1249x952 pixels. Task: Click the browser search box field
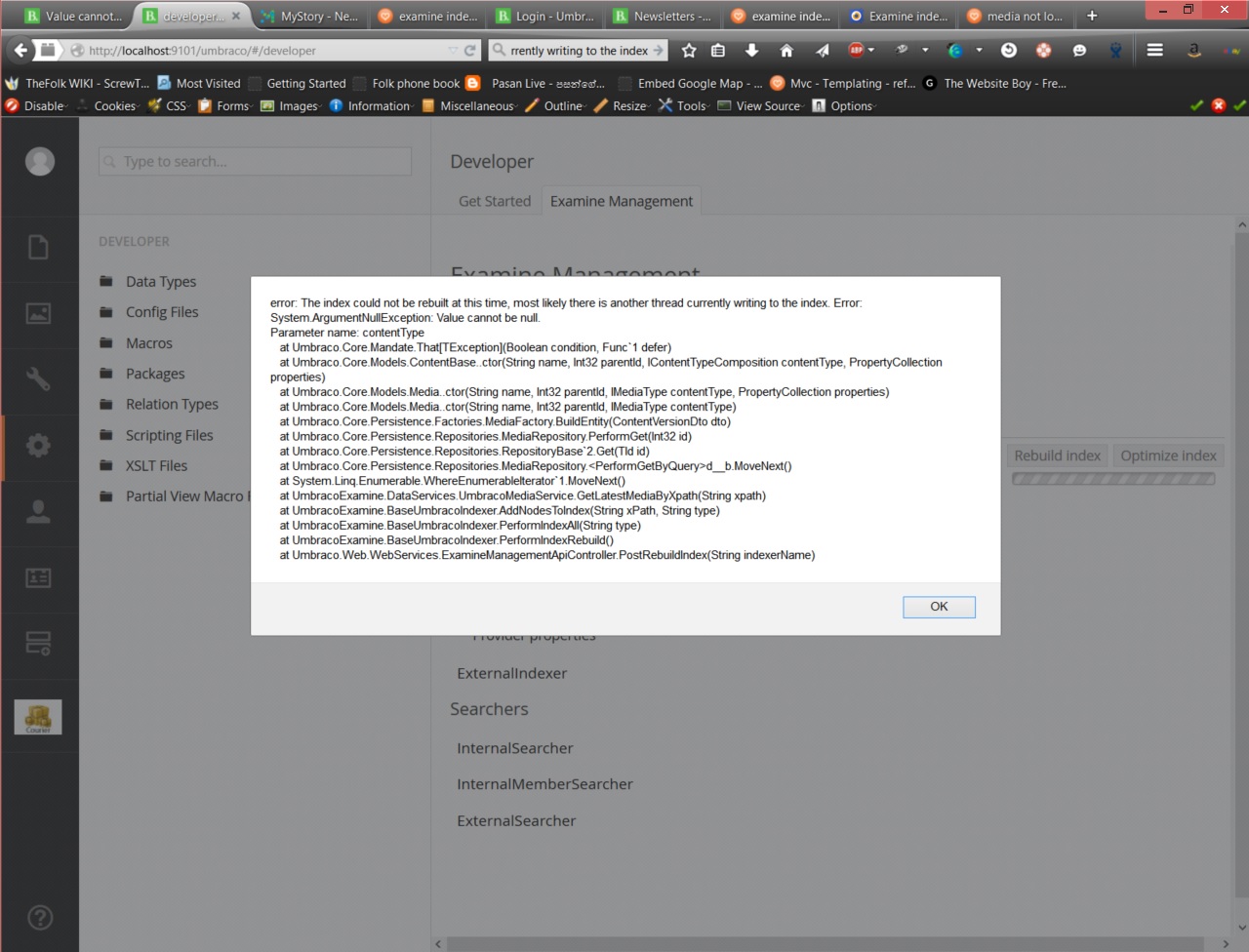click(577, 51)
